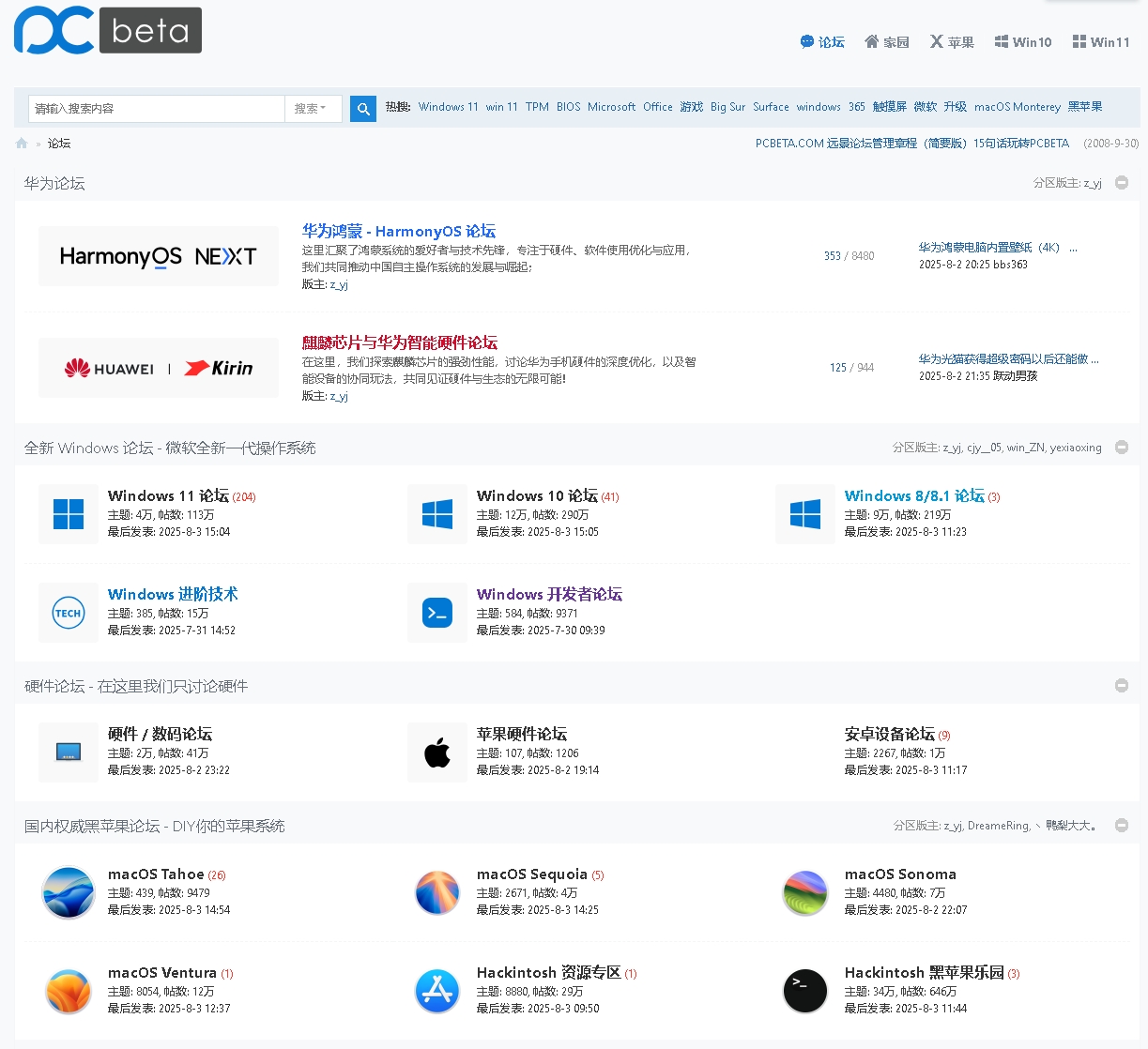Click hot search term Big Sur

click(x=727, y=107)
